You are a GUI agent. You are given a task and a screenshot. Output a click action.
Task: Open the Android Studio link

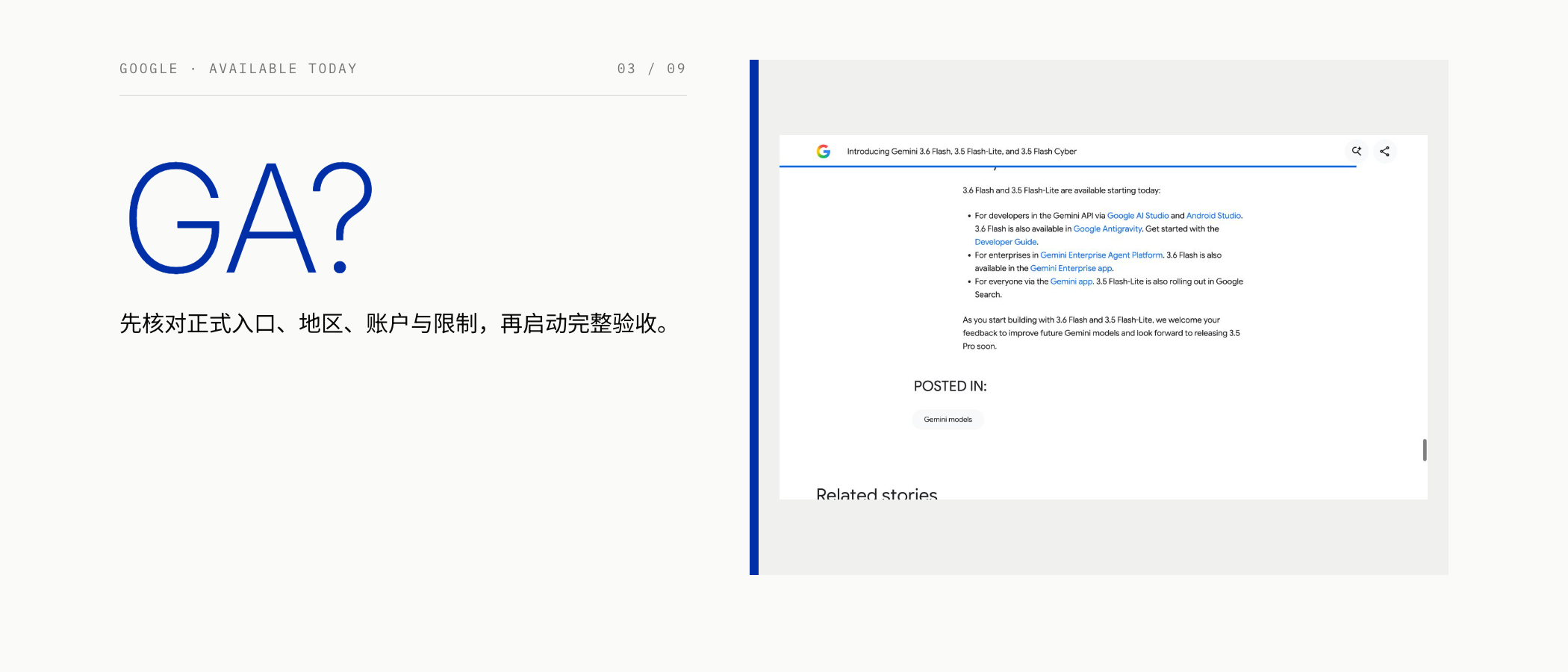coord(1213,216)
